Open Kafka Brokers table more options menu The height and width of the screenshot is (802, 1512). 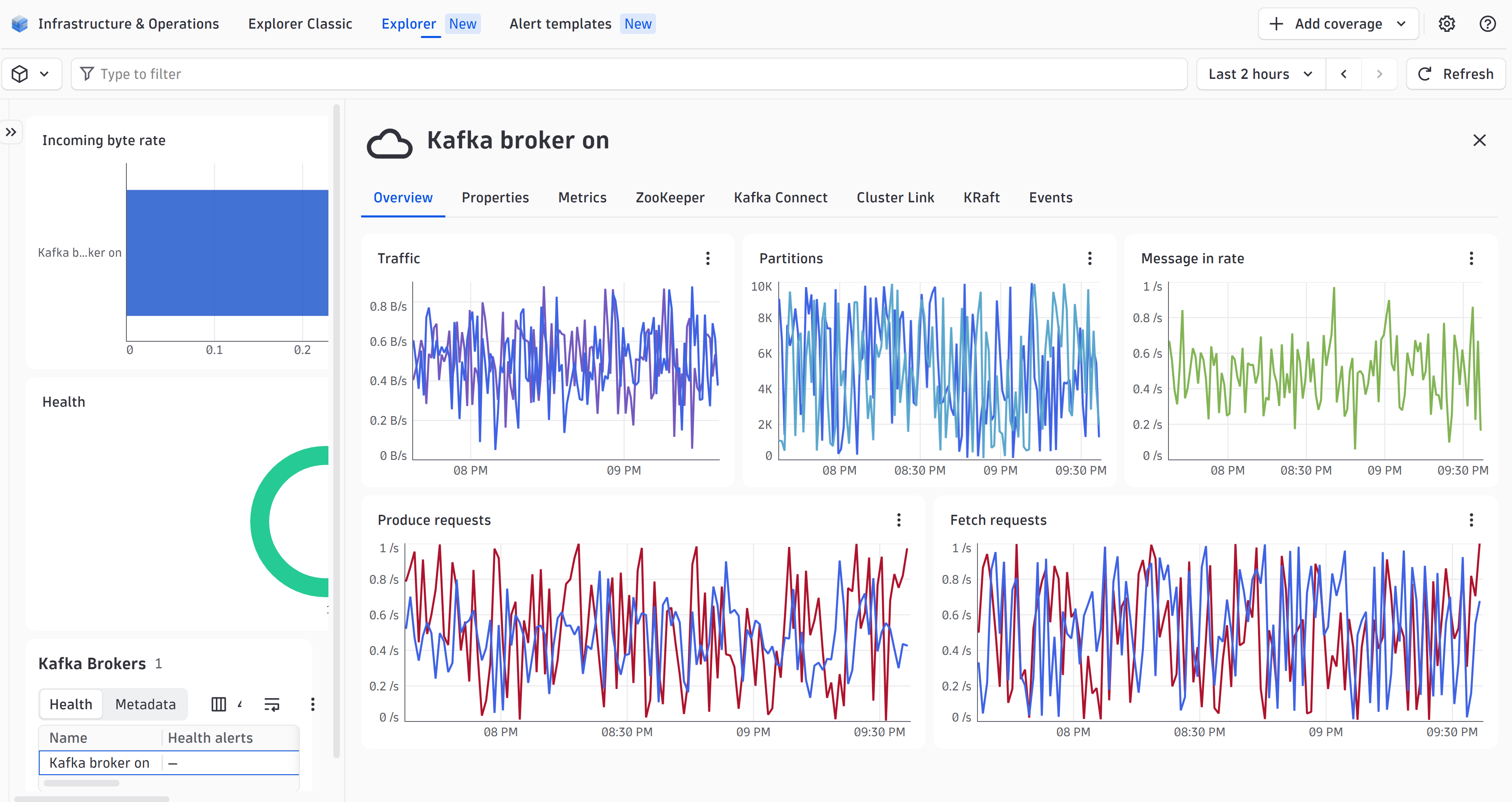tap(313, 704)
